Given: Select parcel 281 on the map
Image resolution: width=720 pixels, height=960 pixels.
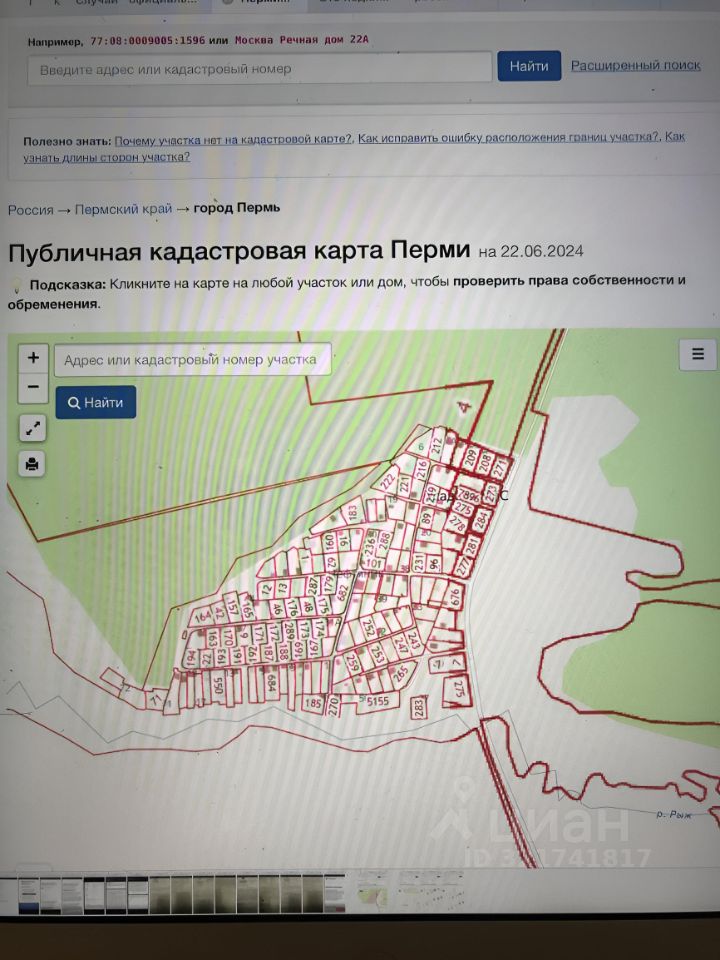Looking at the screenshot, I should pyautogui.click(x=473, y=546).
